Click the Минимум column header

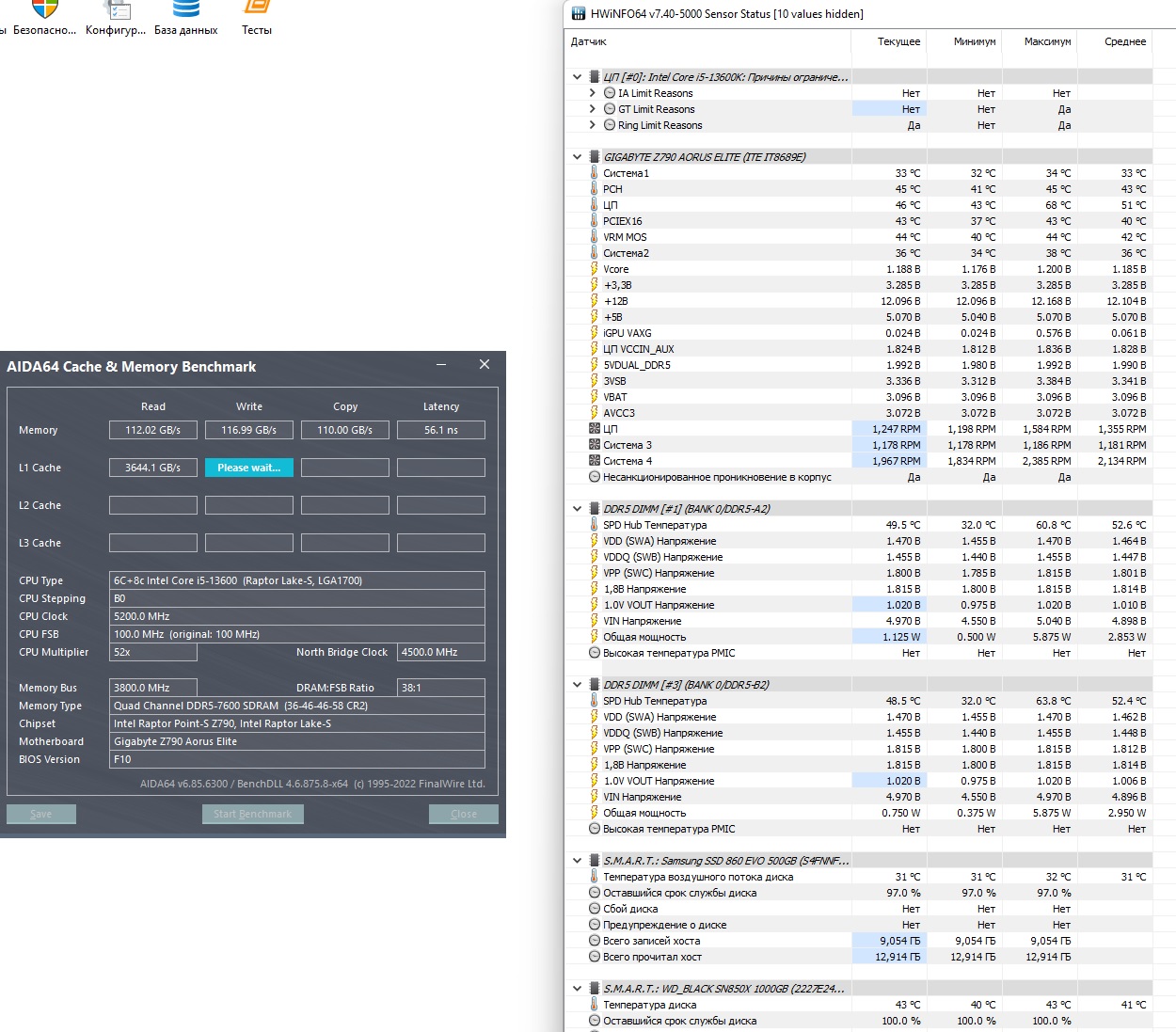click(x=963, y=41)
